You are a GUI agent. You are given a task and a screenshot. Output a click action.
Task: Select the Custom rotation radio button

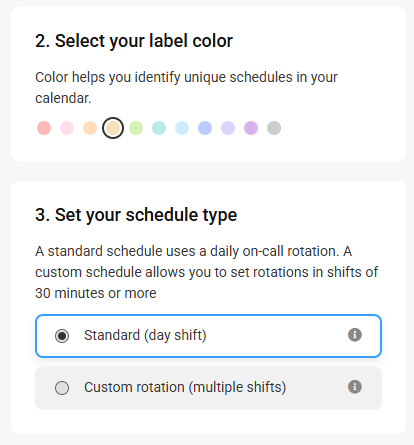tap(62, 388)
